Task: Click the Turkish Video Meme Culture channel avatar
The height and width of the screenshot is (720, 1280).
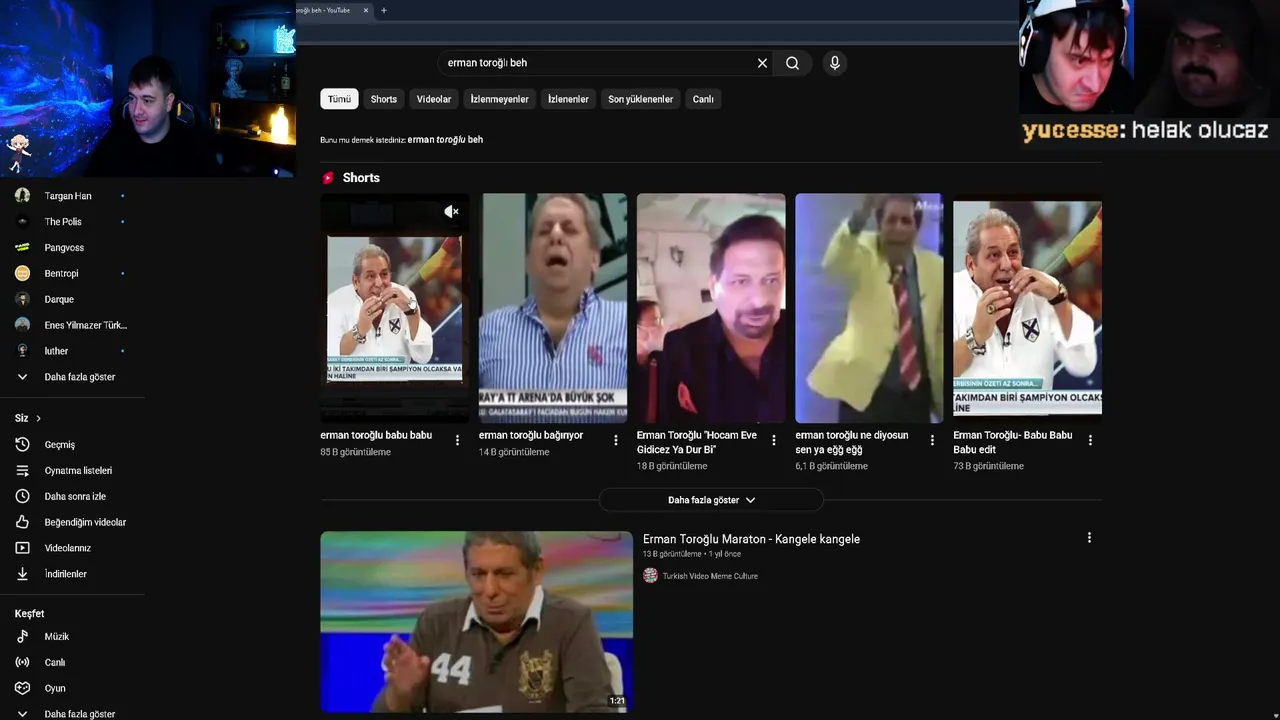Action: pyautogui.click(x=650, y=575)
